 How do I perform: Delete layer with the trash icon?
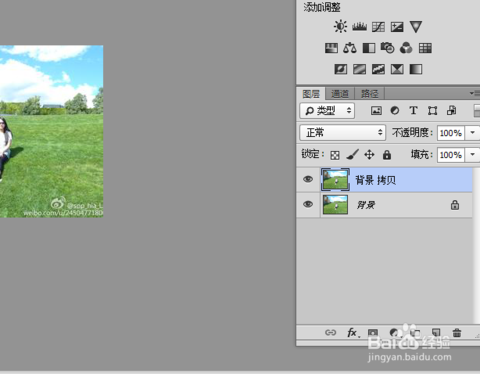tap(457, 332)
